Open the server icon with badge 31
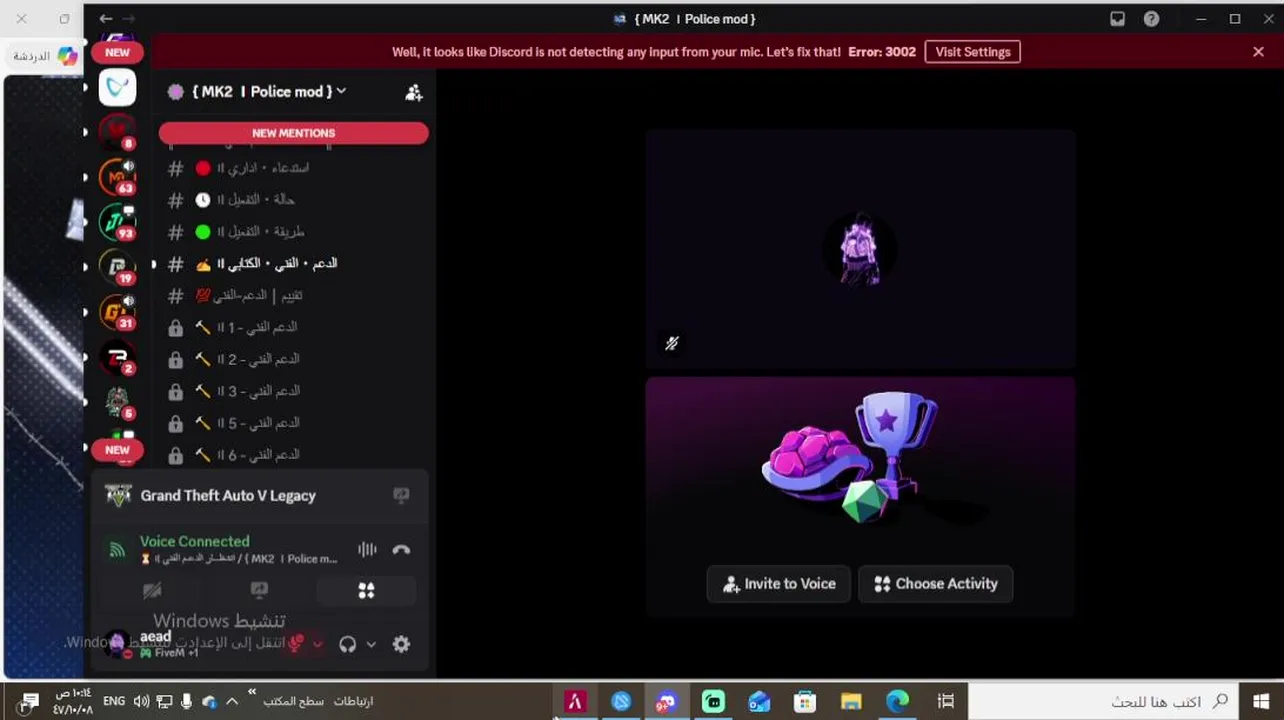The width and height of the screenshot is (1284, 720). pos(117,311)
